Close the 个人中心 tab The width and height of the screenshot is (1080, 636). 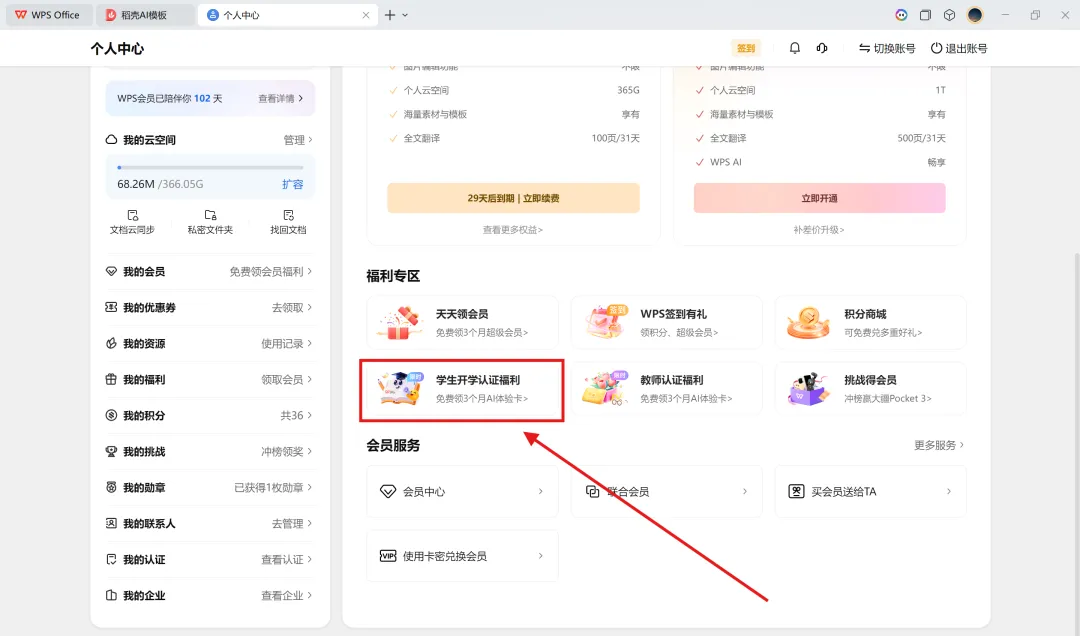(x=366, y=14)
